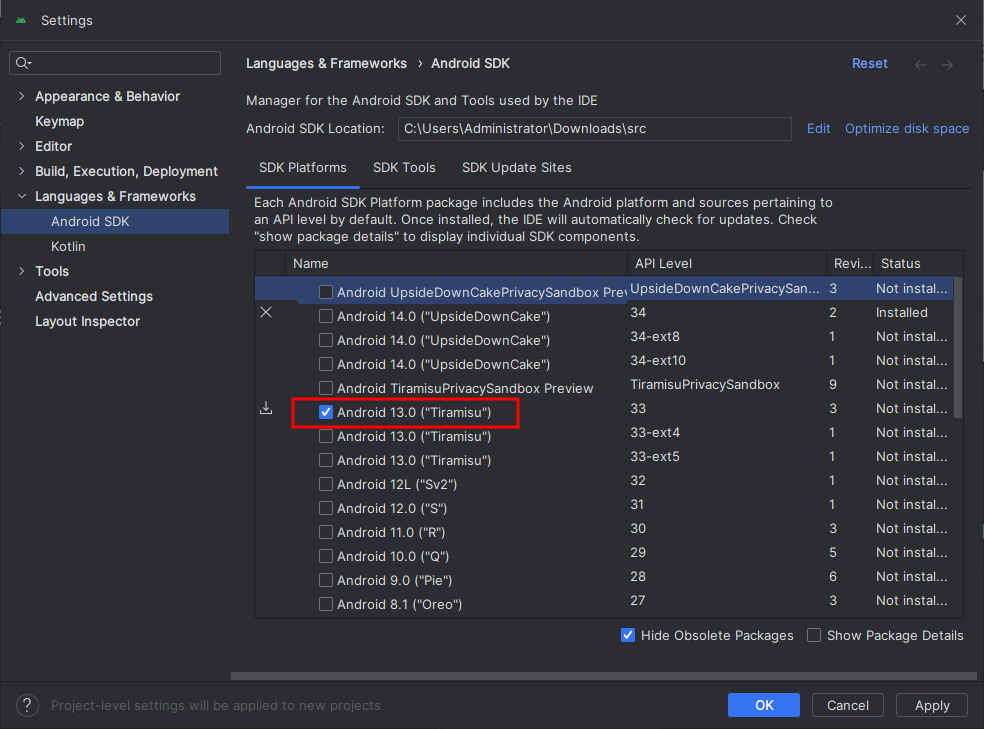Viewport: 984px width, 729px height.
Task: Click the "Installed" status cell
Action: (902, 312)
